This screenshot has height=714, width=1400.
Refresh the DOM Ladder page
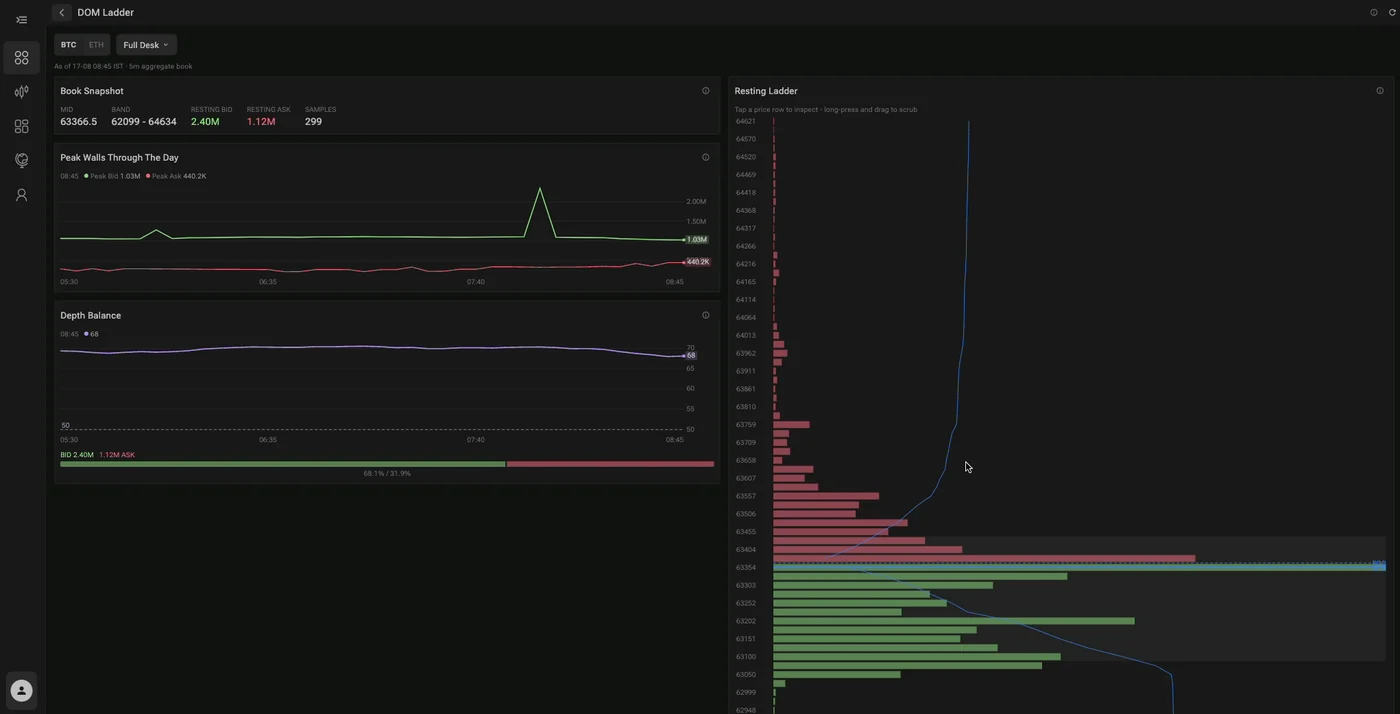click(x=1392, y=12)
